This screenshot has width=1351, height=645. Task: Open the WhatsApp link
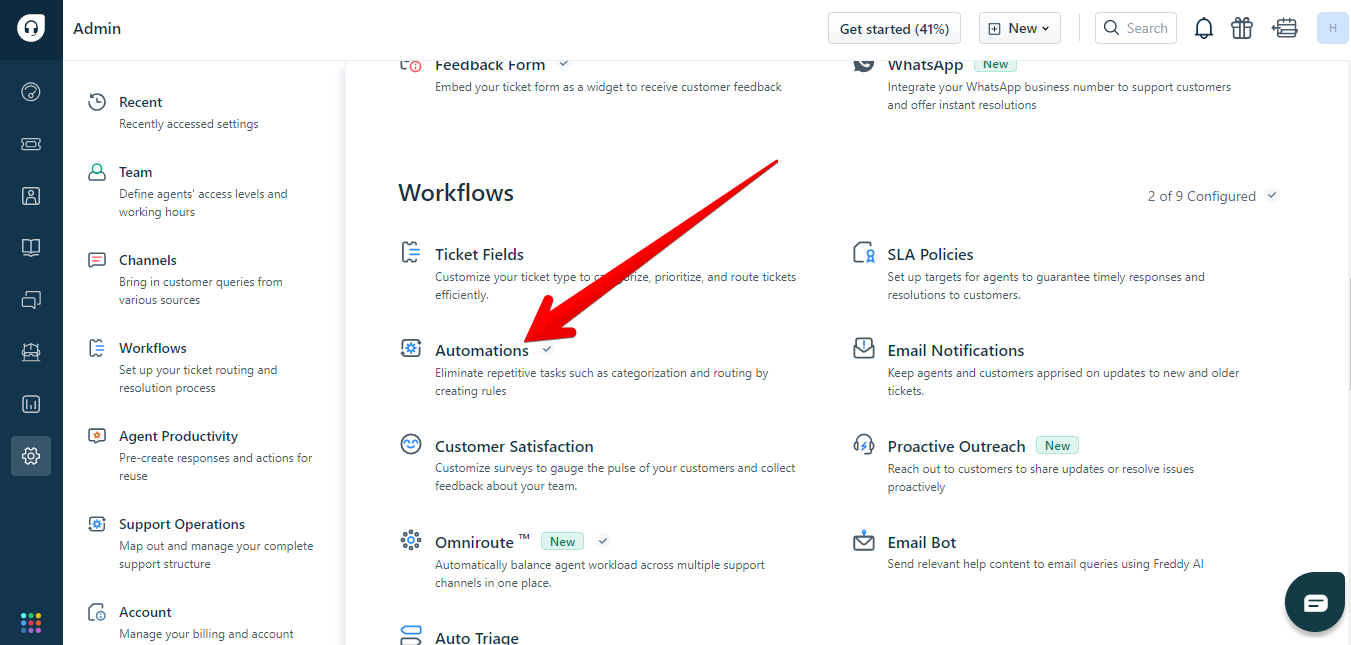click(x=925, y=65)
